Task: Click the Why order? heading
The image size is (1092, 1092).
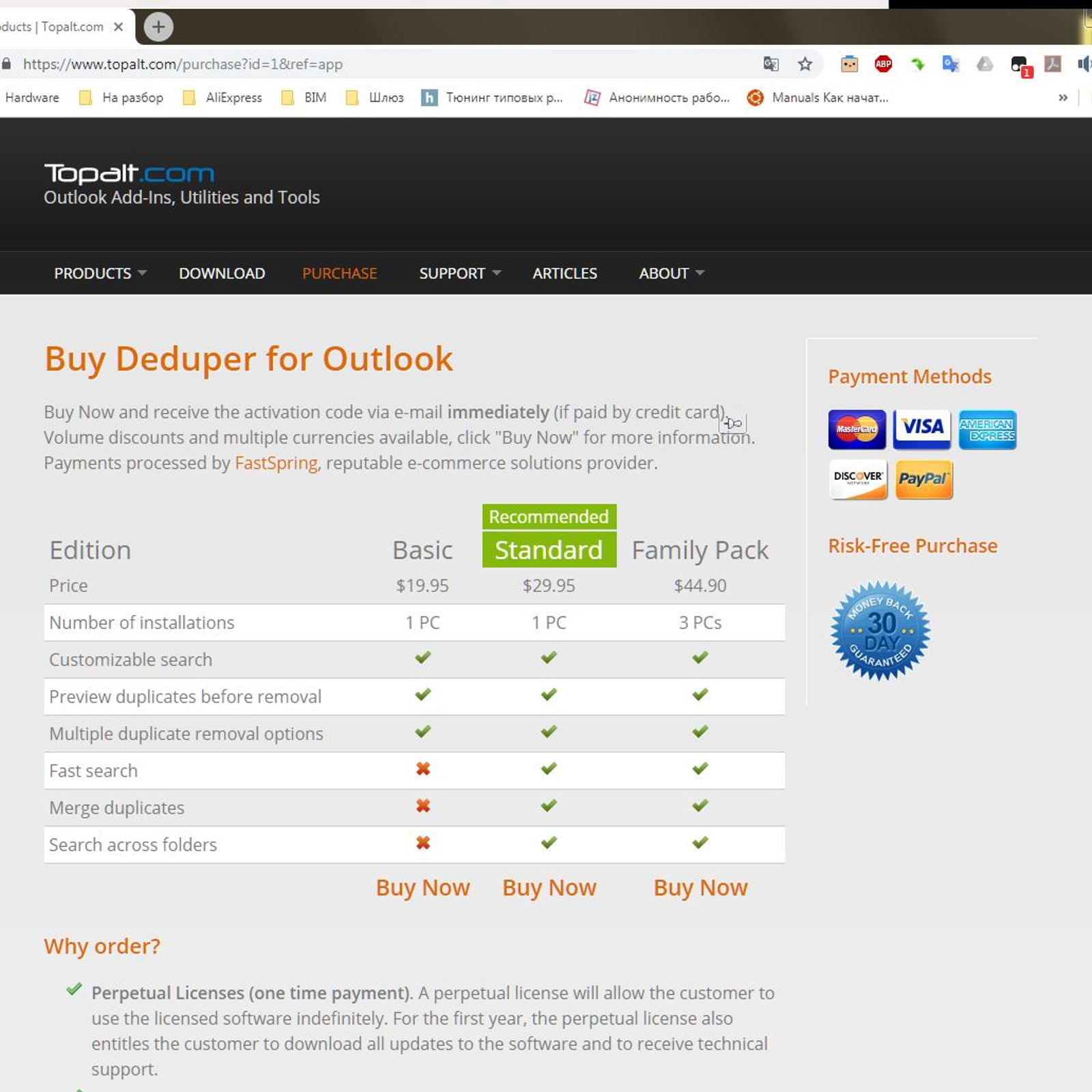Action: 102,946
